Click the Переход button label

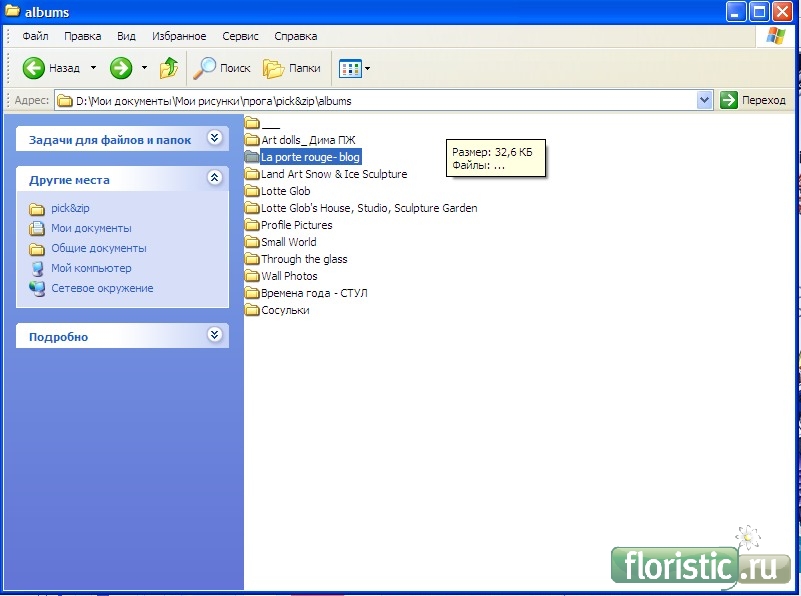[764, 100]
